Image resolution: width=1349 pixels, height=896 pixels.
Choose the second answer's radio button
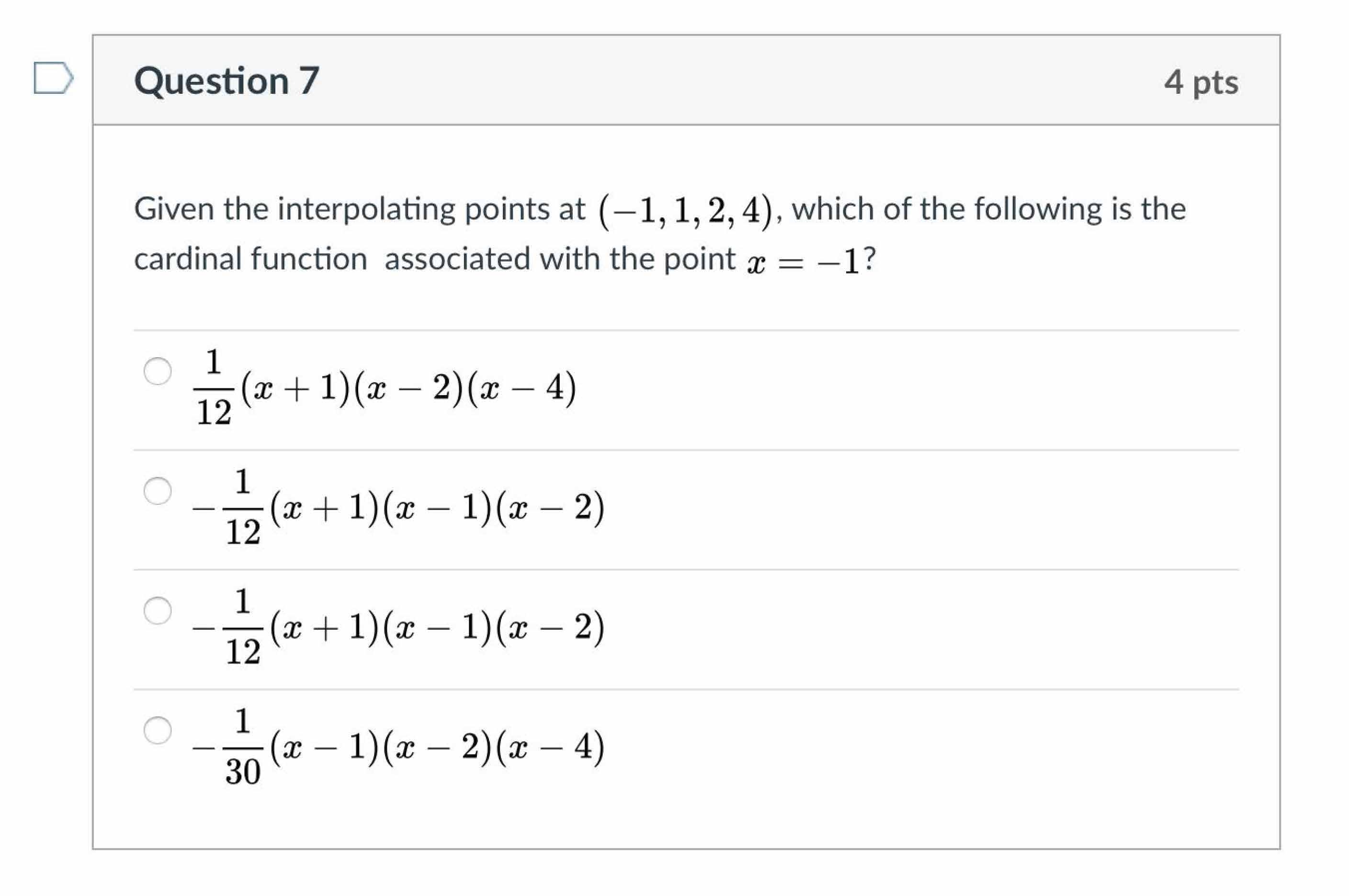(x=158, y=491)
